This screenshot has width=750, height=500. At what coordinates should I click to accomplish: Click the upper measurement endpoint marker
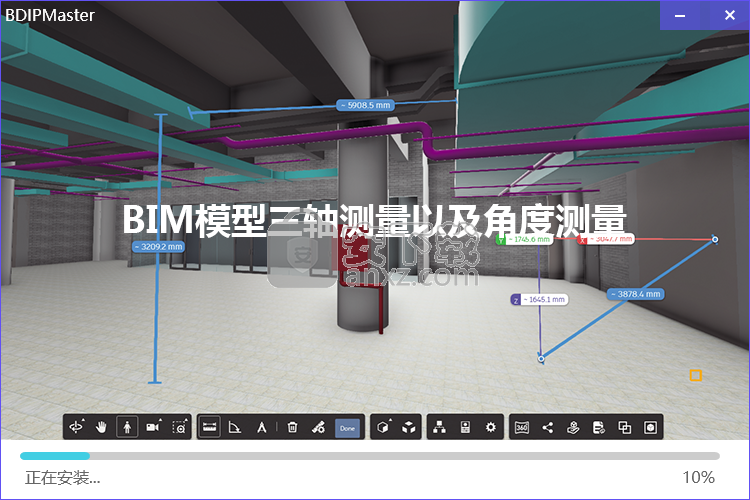[x=715, y=239]
